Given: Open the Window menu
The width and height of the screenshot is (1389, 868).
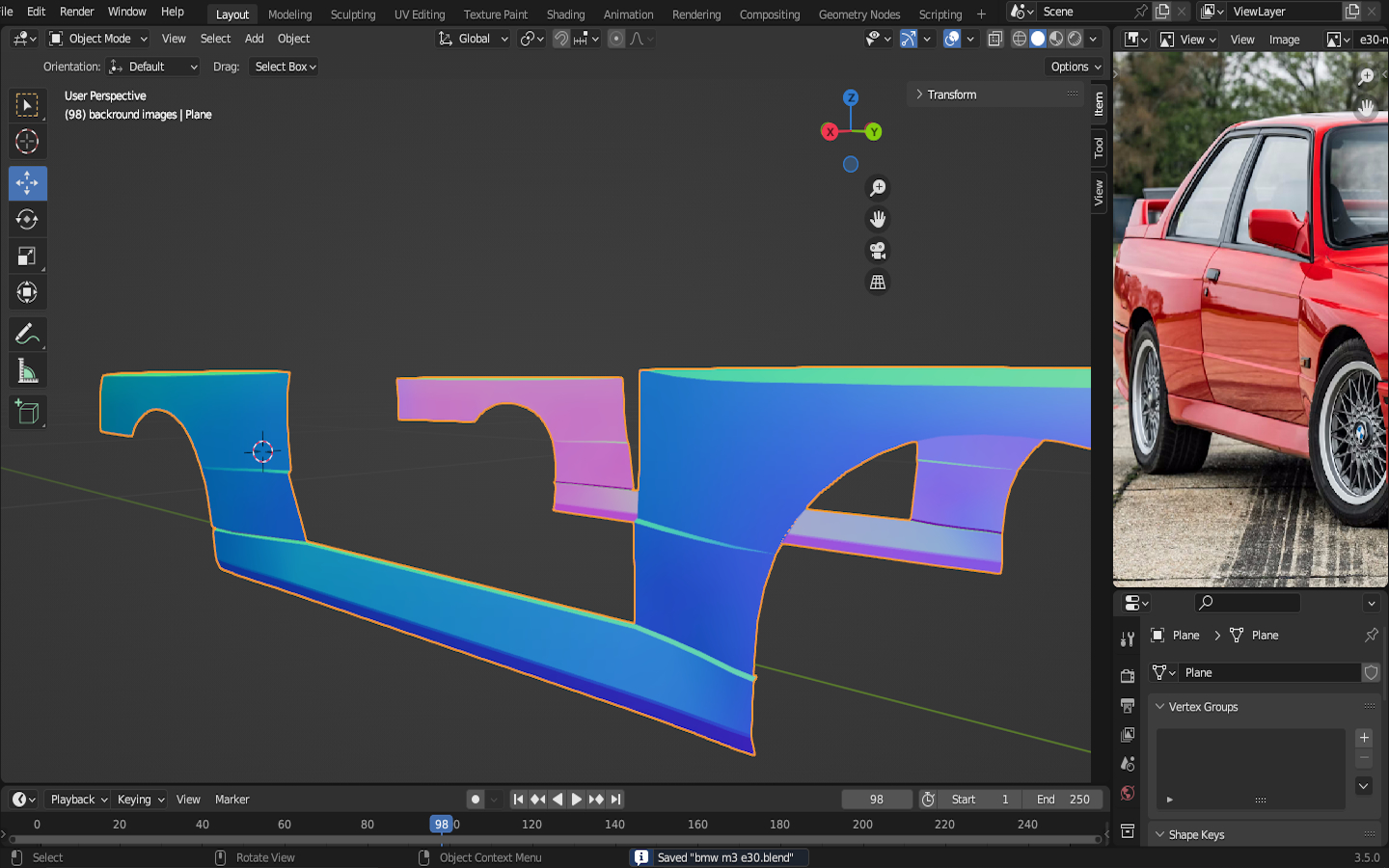Looking at the screenshot, I should coord(126,12).
